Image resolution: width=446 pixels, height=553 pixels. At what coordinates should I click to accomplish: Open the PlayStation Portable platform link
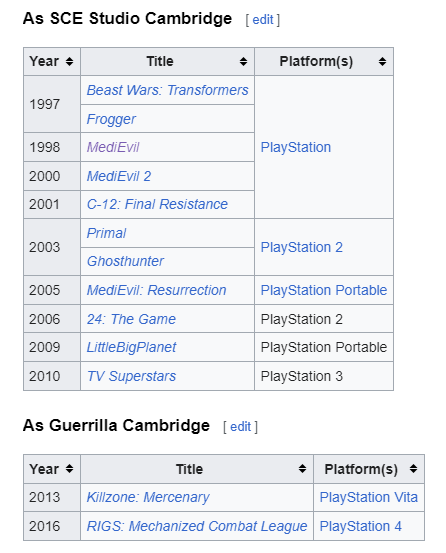324,290
